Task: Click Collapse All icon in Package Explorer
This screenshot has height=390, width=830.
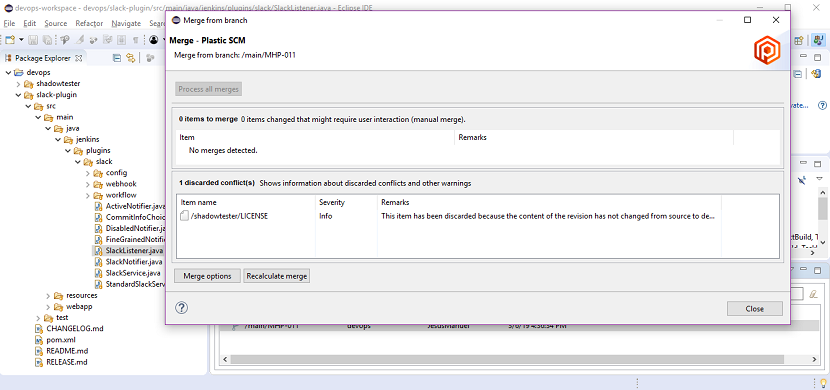Action: (117, 58)
